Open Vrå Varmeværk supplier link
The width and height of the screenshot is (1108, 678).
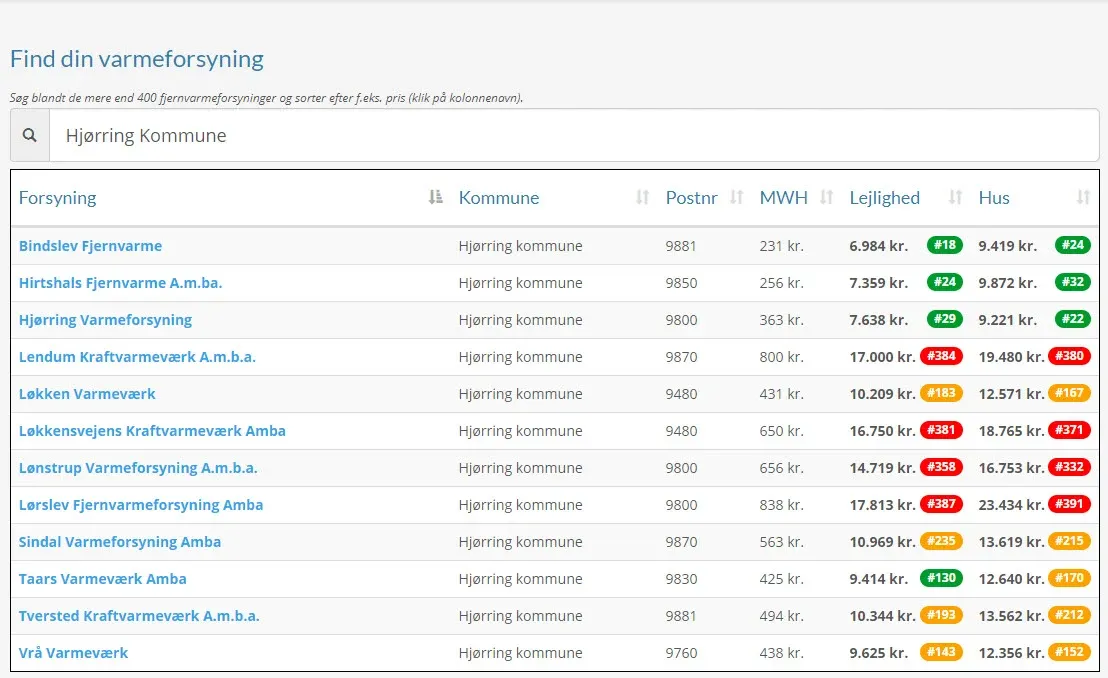pos(73,653)
